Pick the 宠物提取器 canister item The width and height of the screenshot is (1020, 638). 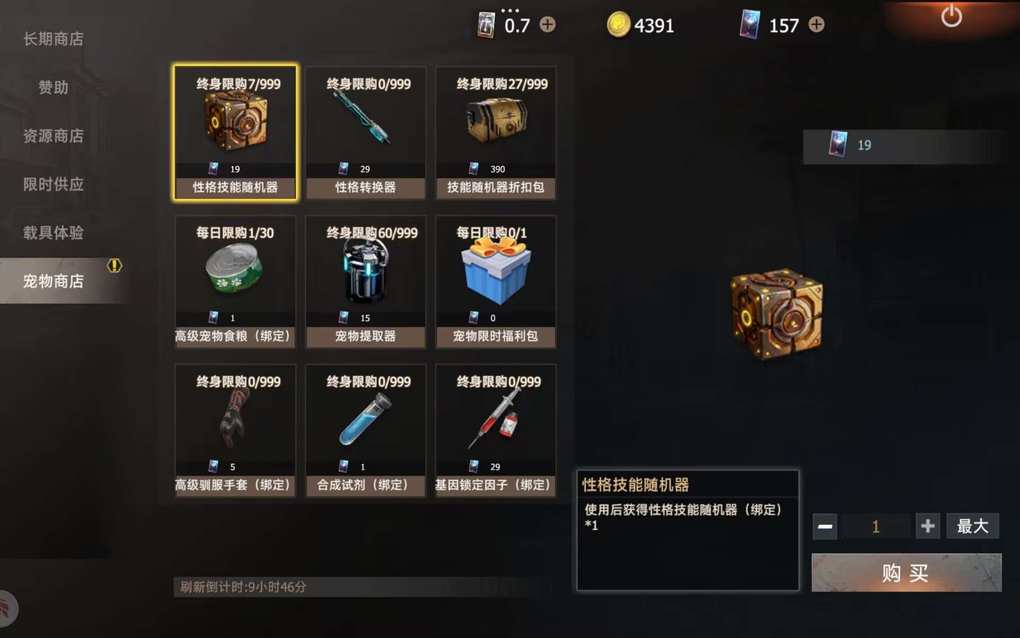[366, 282]
